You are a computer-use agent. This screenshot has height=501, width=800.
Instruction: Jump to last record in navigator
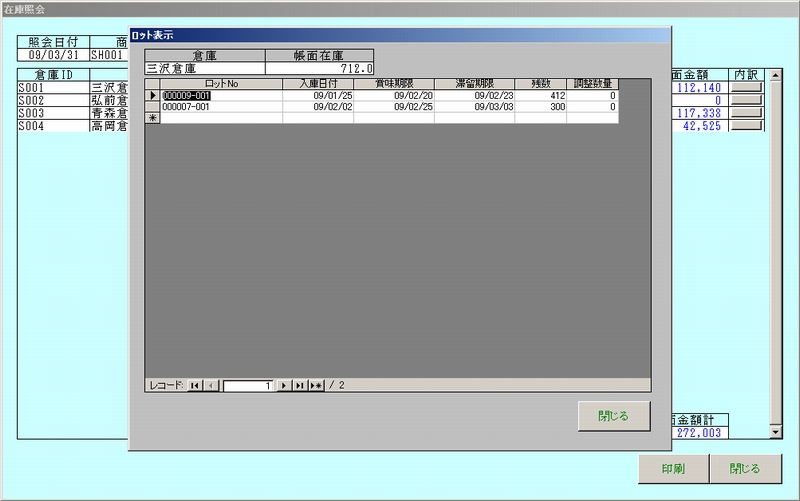pyautogui.click(x=299, y=385)
